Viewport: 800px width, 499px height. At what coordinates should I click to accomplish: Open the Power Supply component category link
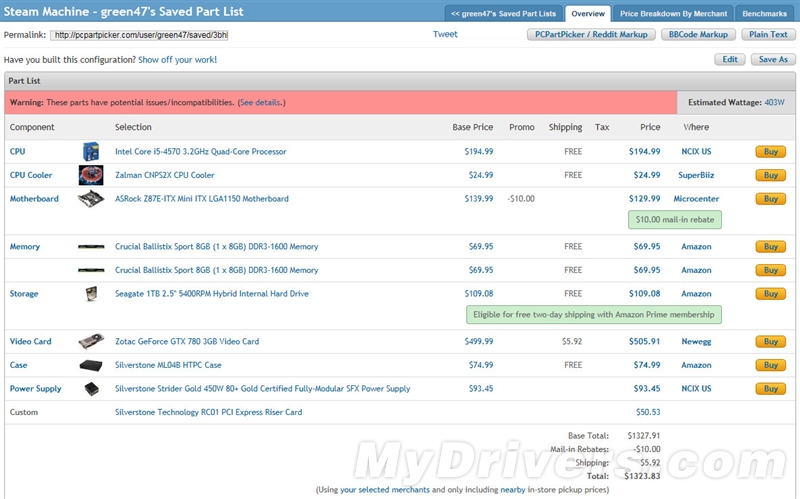35,389
